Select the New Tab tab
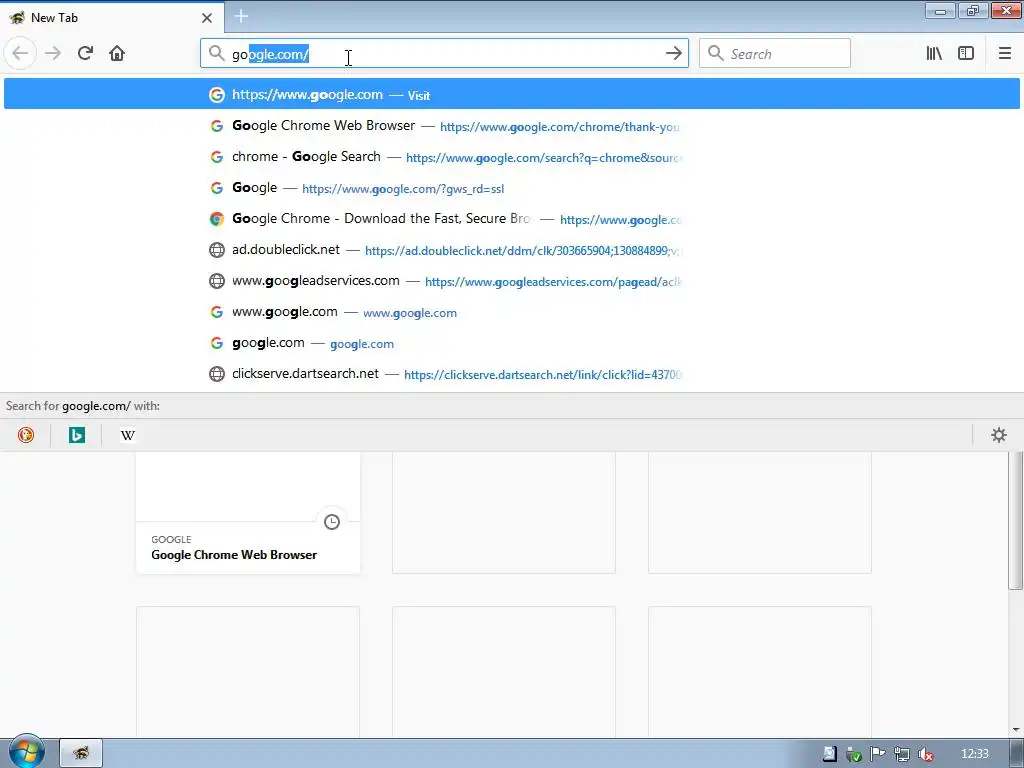The image size is (1024, 768). point(112,18)
